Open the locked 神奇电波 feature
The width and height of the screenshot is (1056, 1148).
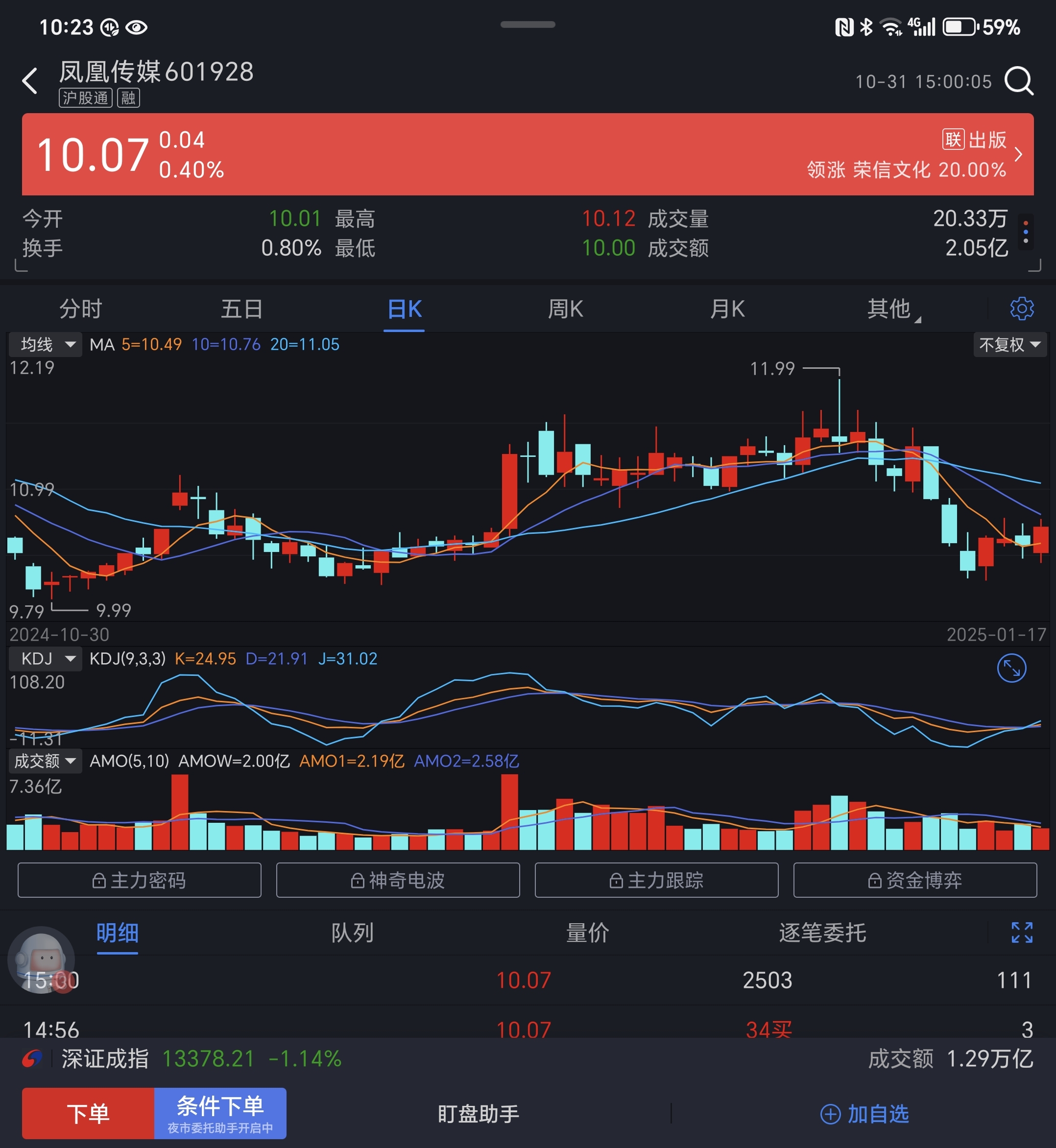(398, 880)
